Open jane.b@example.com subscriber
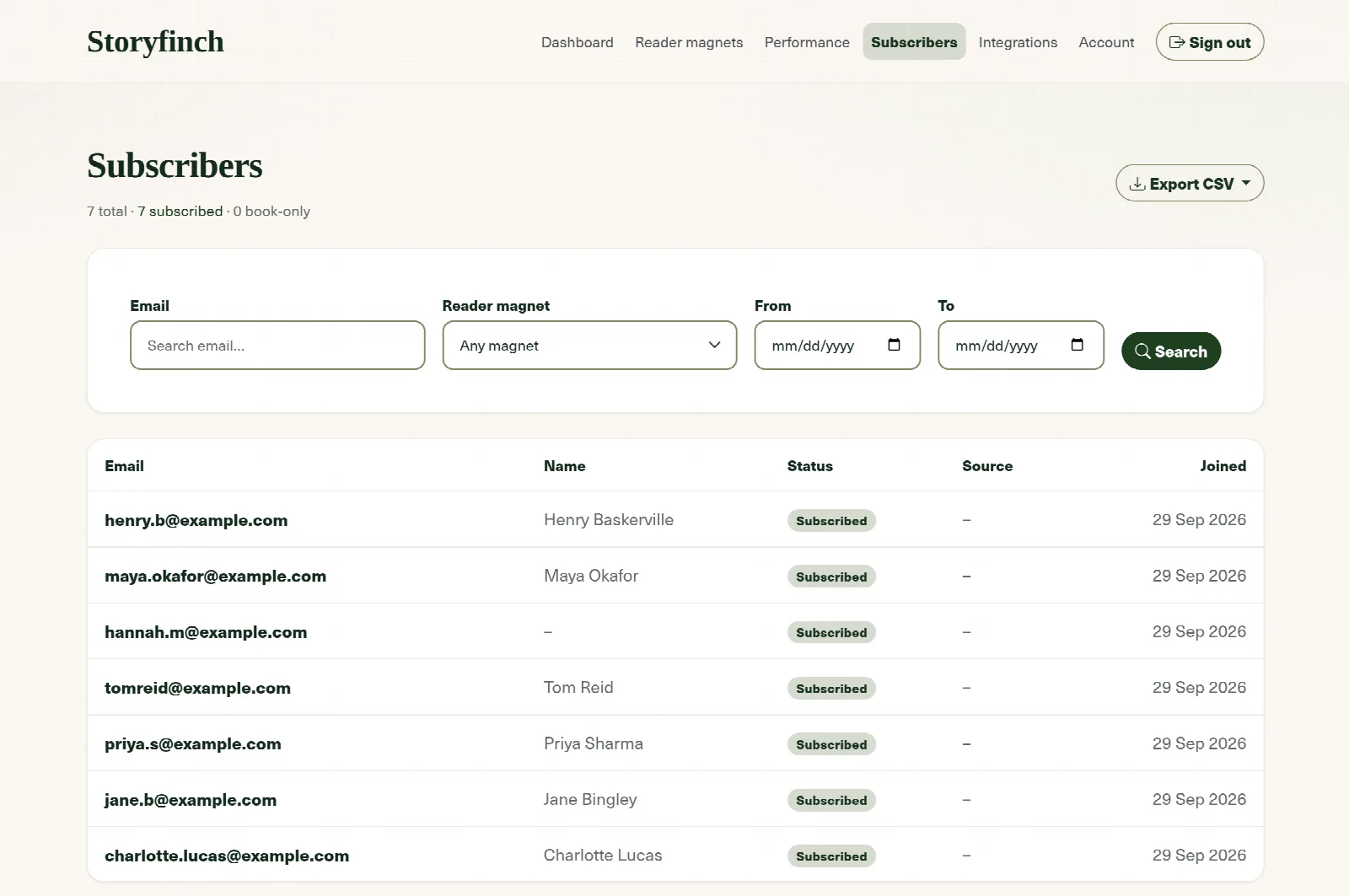The width and height of the screenshot is (1349, 896). [x=191, y=800]
